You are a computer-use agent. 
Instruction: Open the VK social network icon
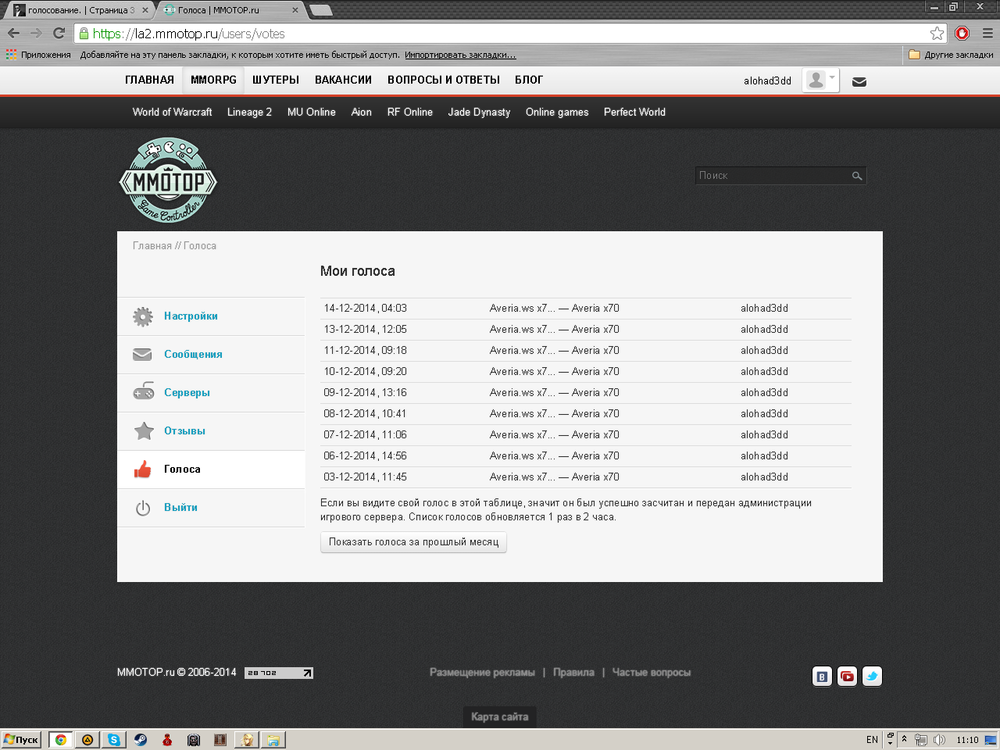coord(822,677)
